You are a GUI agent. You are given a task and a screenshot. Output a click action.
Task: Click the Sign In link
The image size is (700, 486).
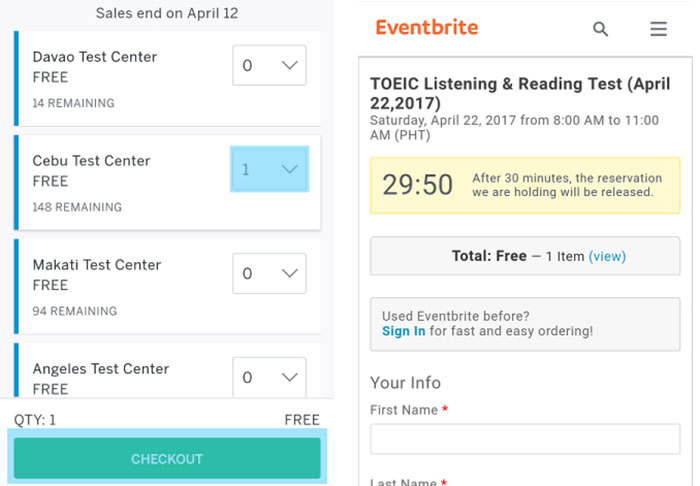click(x=404, y=331)
